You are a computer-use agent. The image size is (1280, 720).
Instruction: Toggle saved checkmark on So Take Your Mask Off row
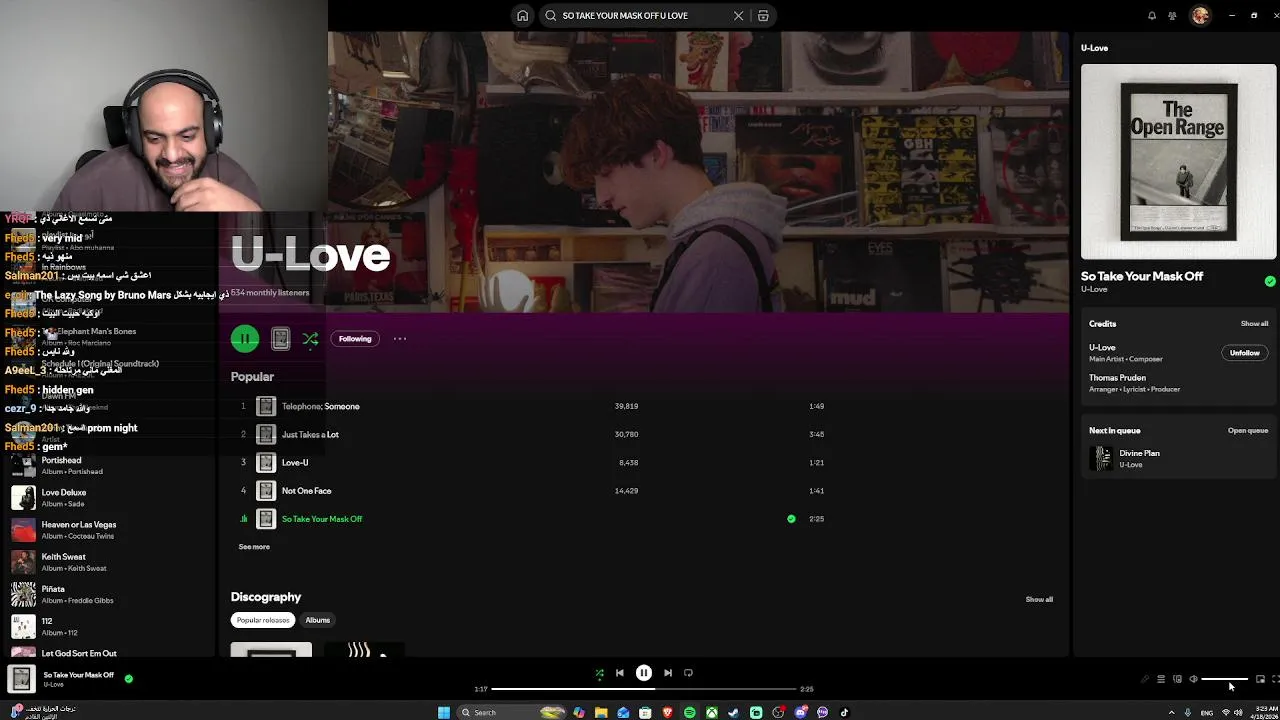pos(791,519)
